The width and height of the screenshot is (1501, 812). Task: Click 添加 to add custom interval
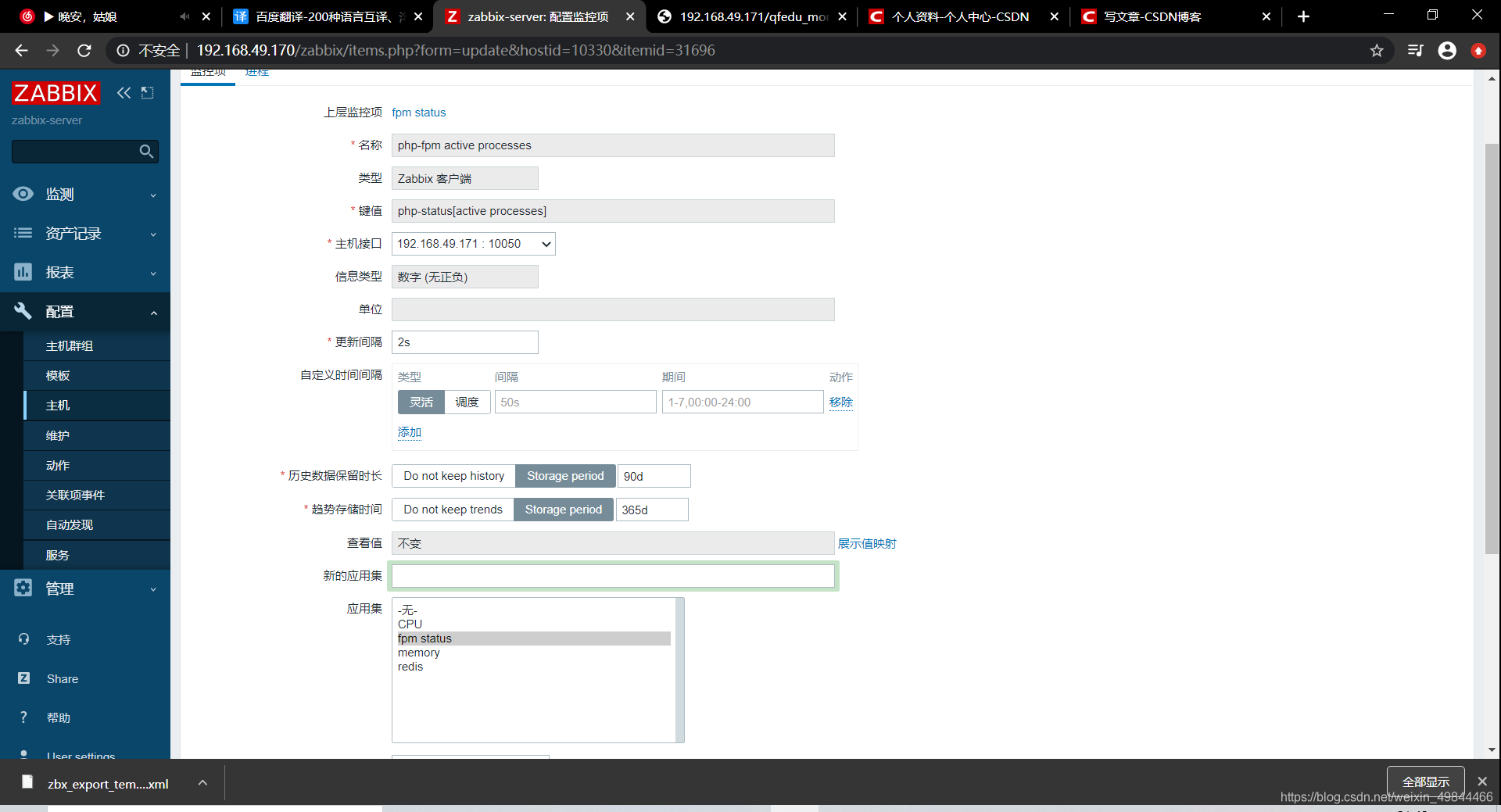tap(410, 432)
